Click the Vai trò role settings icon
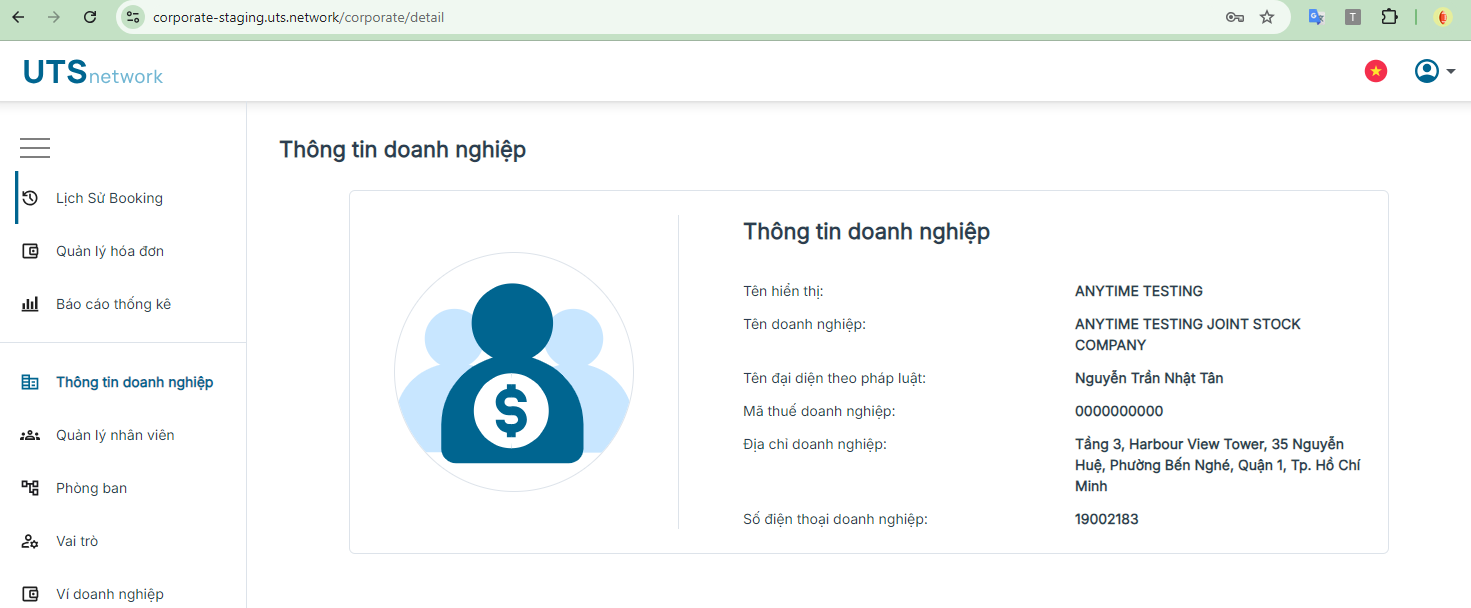Viewport: 1471px width, 608px height. point(30,541)
